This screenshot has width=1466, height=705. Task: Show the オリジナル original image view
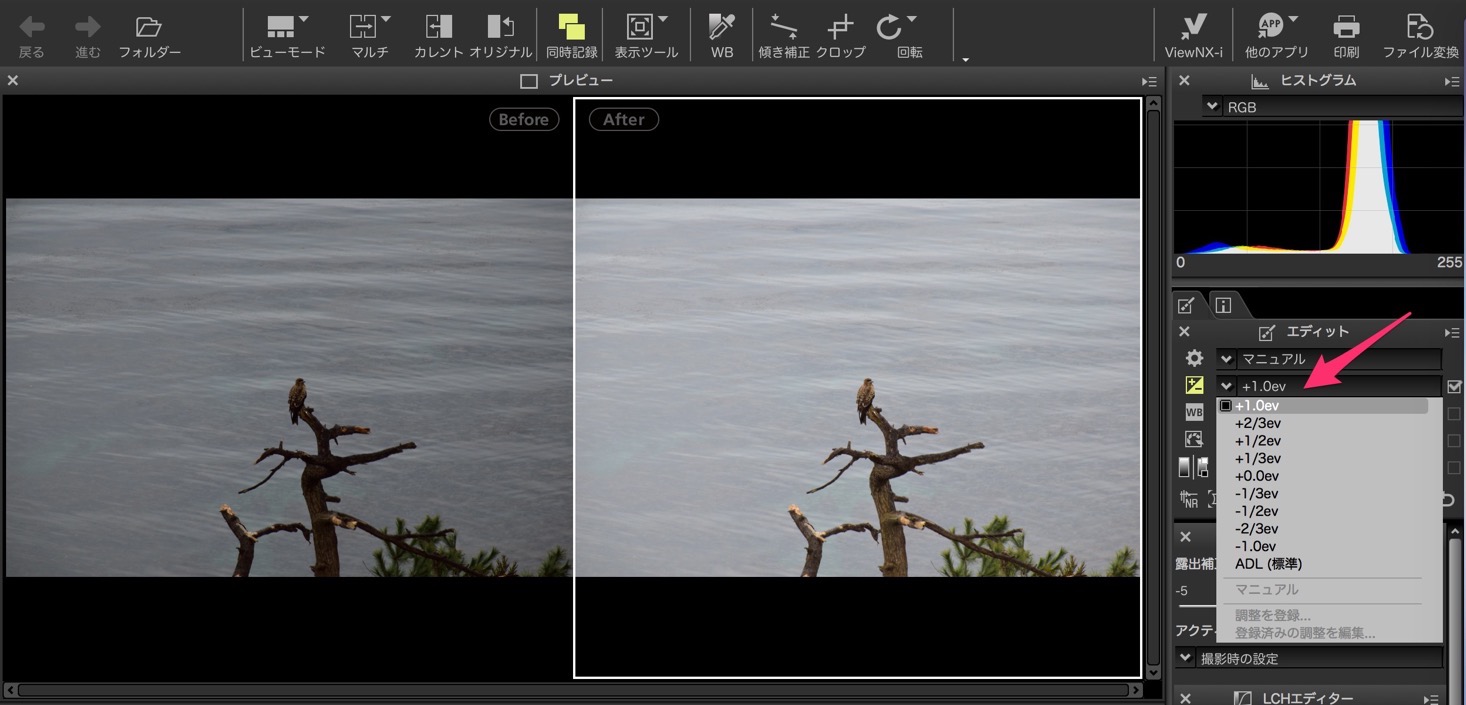point(500,35)
